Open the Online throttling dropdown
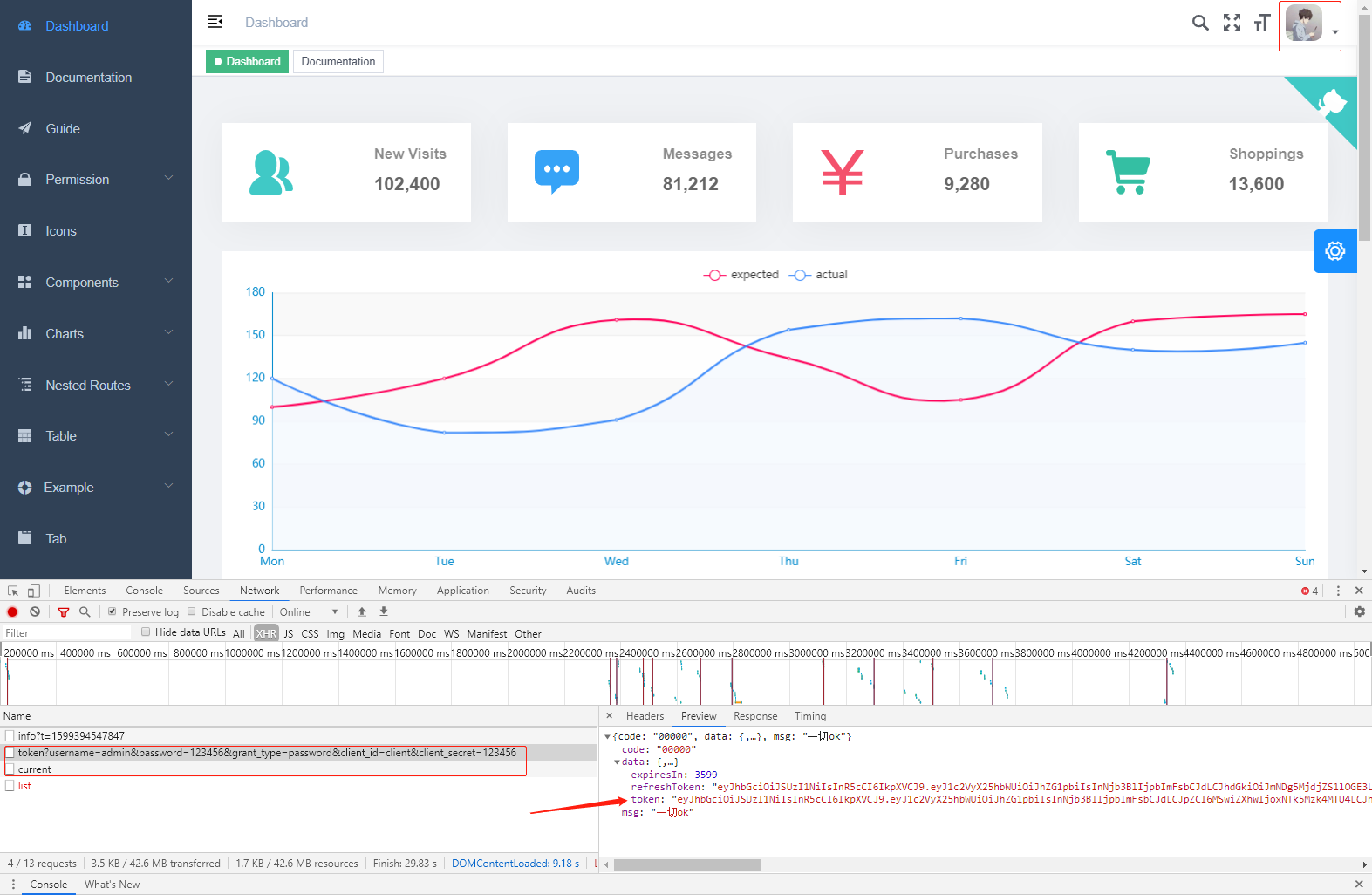Image resolution: width=1372 pixels, height=895 pixels. (x=309, y=612)
